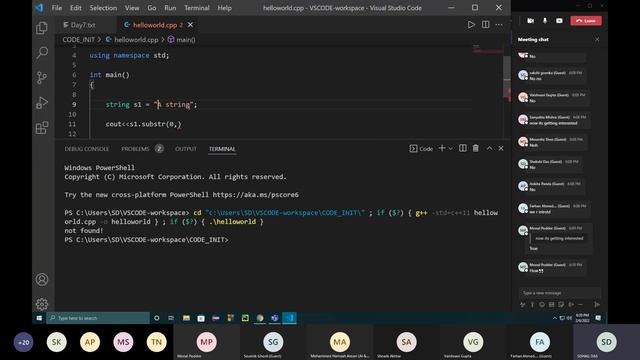The image size is (640, 360).
Task: Kill the terminal with trash icon
Action: tap(476, 149)
